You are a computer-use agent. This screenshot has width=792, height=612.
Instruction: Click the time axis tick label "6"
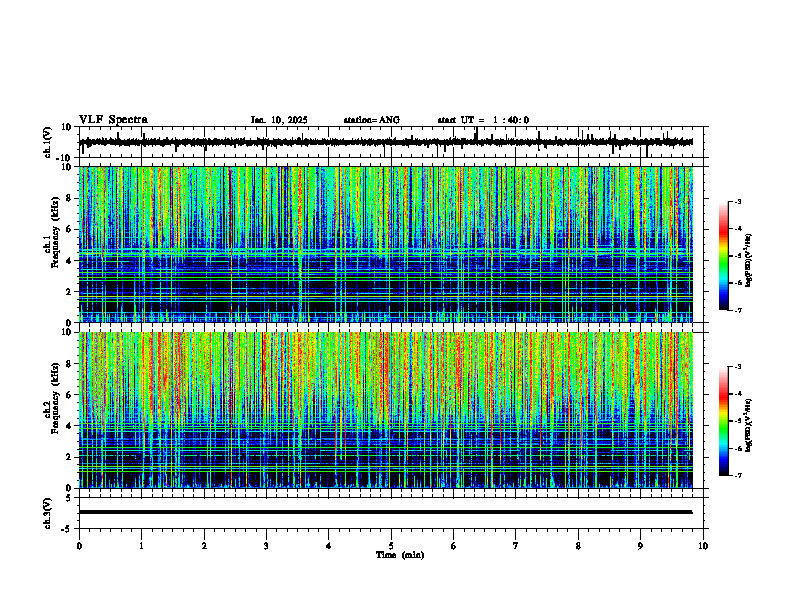click(454, 546)
